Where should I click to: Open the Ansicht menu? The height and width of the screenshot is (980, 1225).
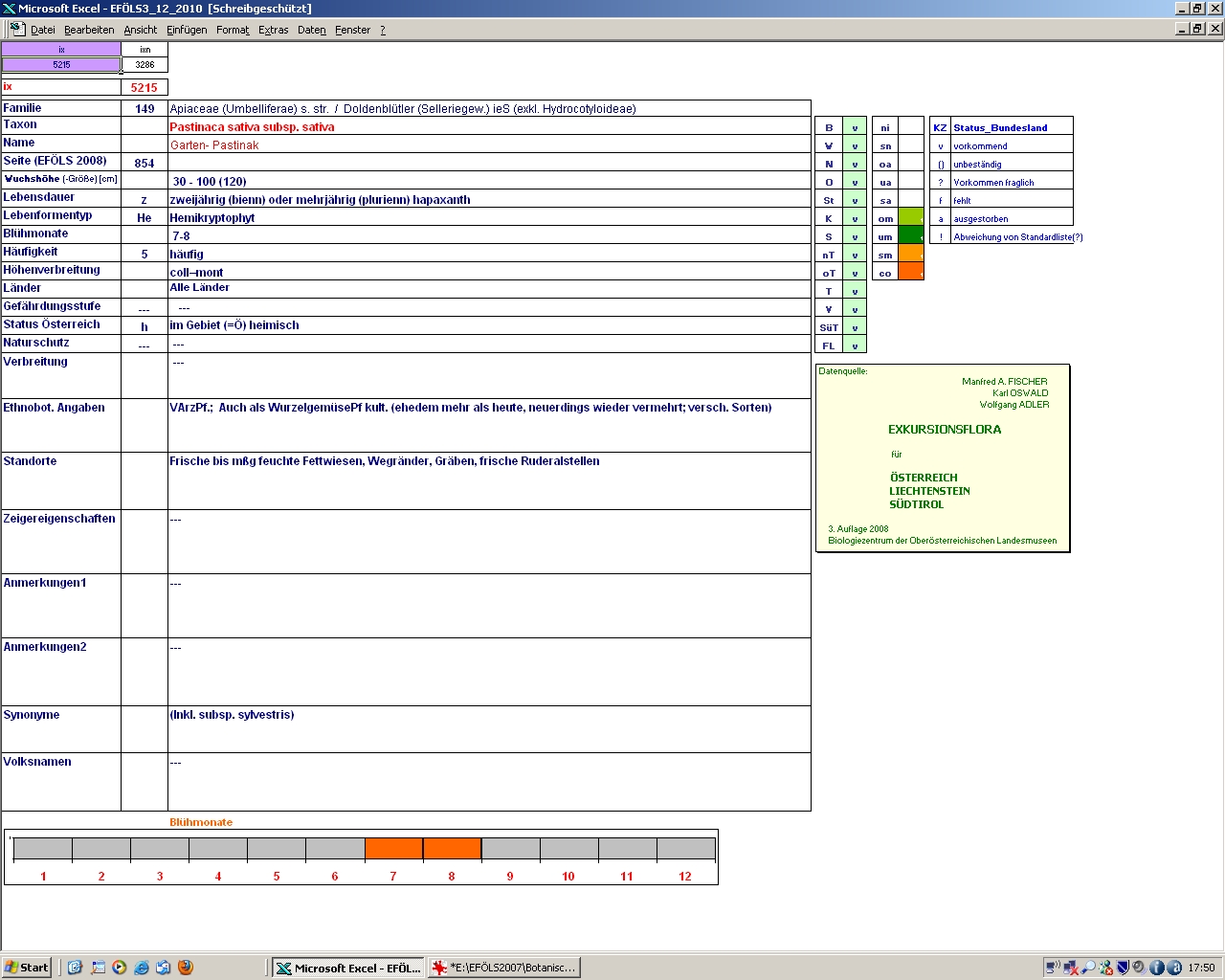point(141,30)
